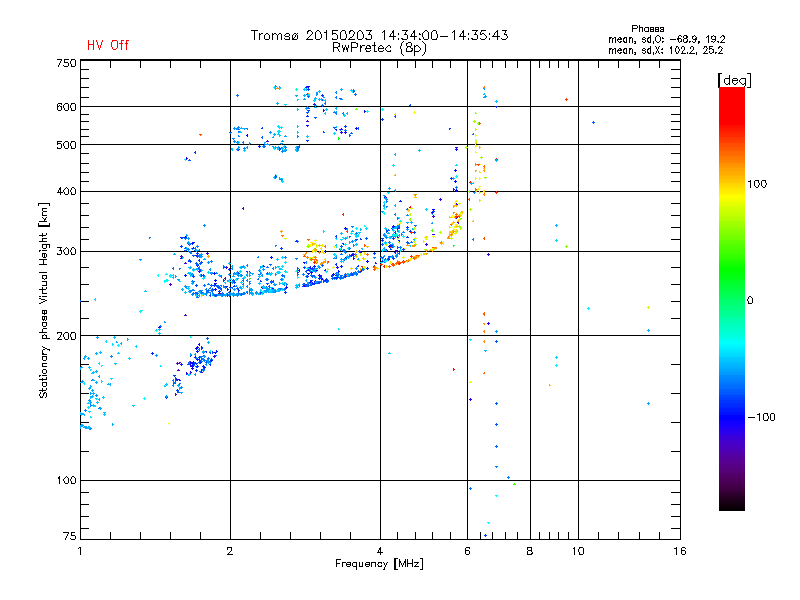Click the red 'HV Off' status label
800x600 pixels.
click(108, 45)
